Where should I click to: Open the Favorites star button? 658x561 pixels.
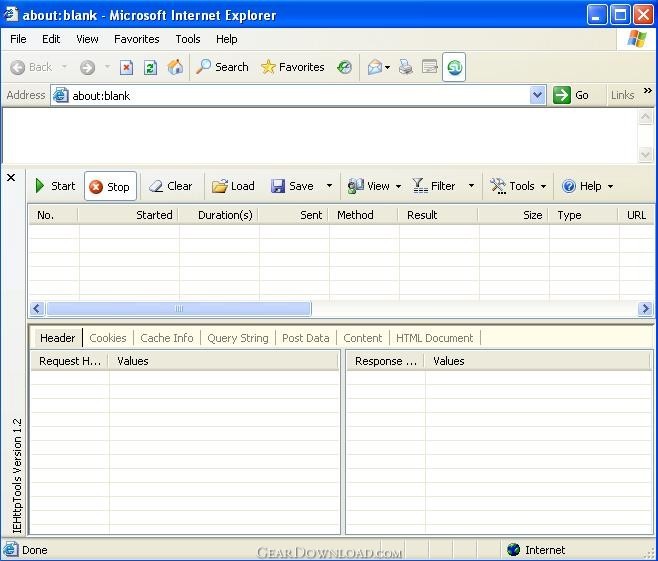(x=292, y=67)
